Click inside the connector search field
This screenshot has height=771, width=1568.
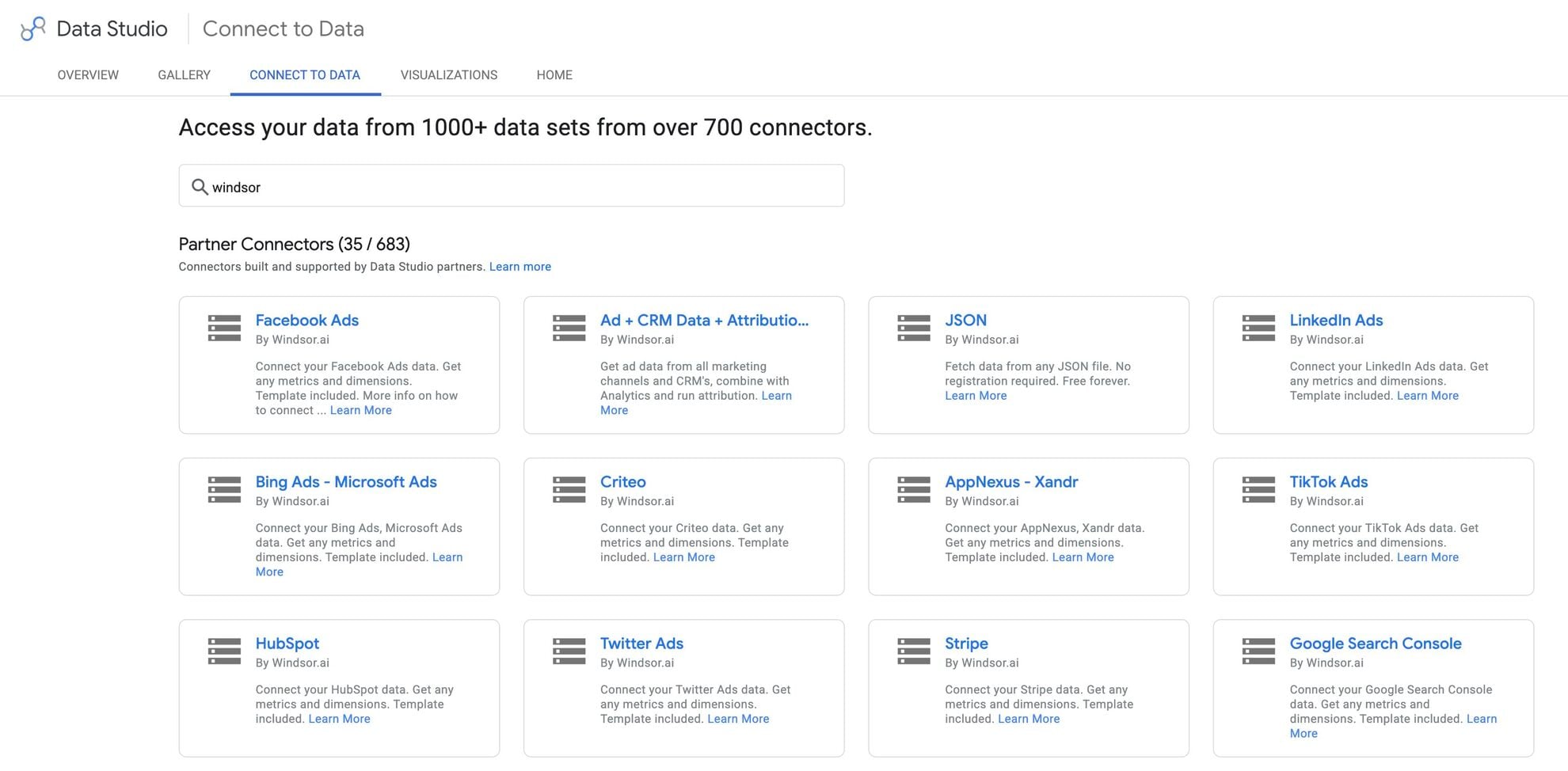tap(512, 186)
